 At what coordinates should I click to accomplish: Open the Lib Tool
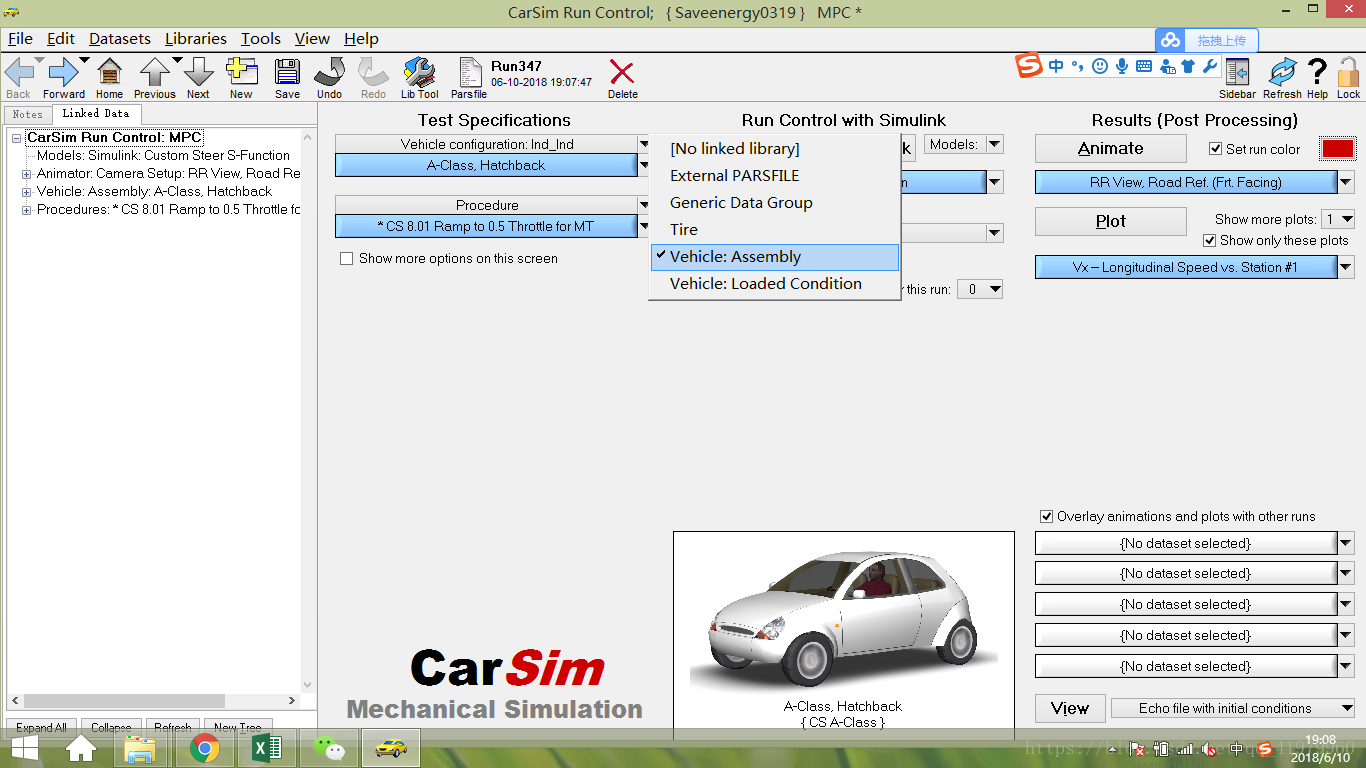click(419, 72)
